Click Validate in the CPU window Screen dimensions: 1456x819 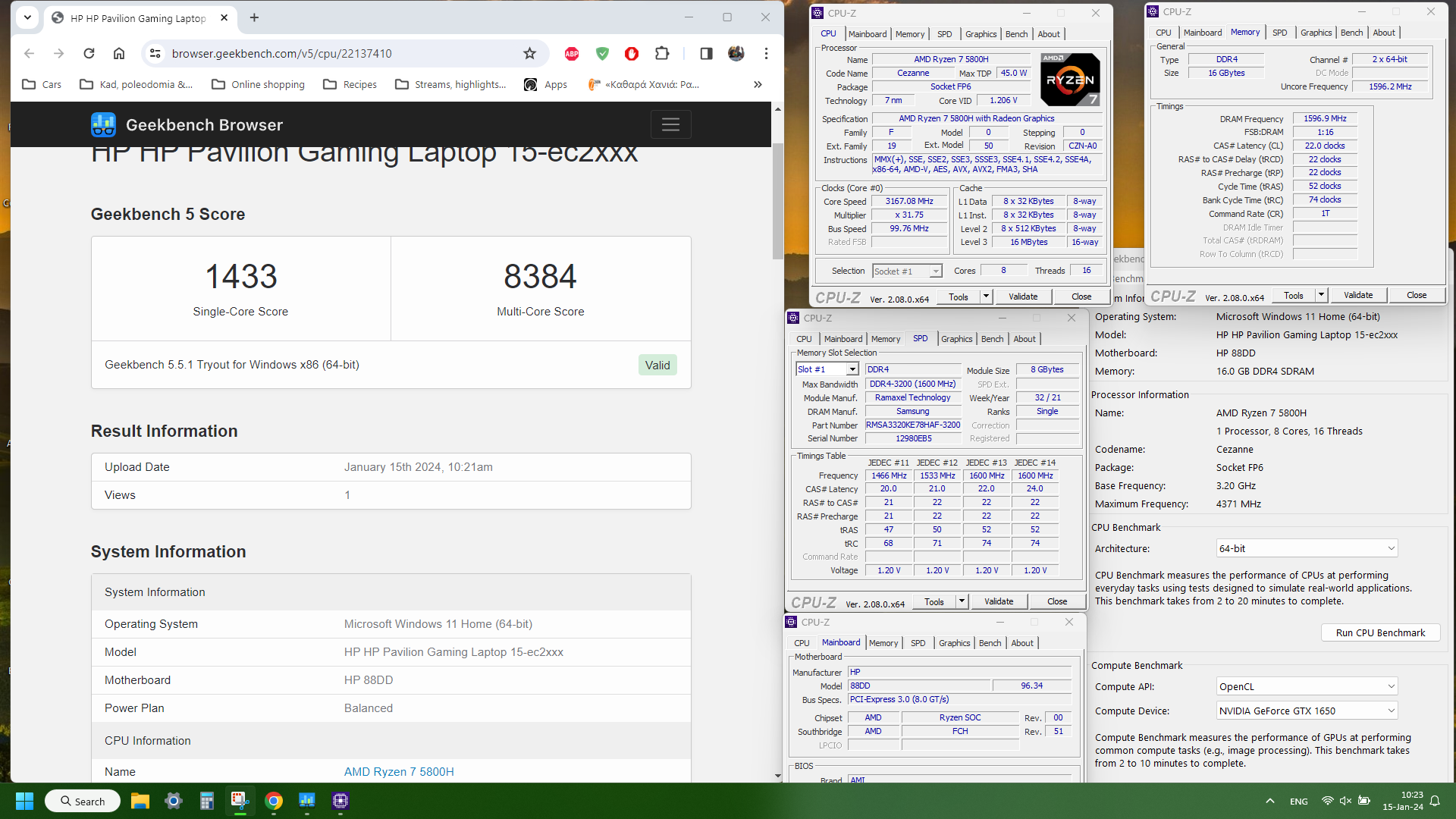[1022, 297]
